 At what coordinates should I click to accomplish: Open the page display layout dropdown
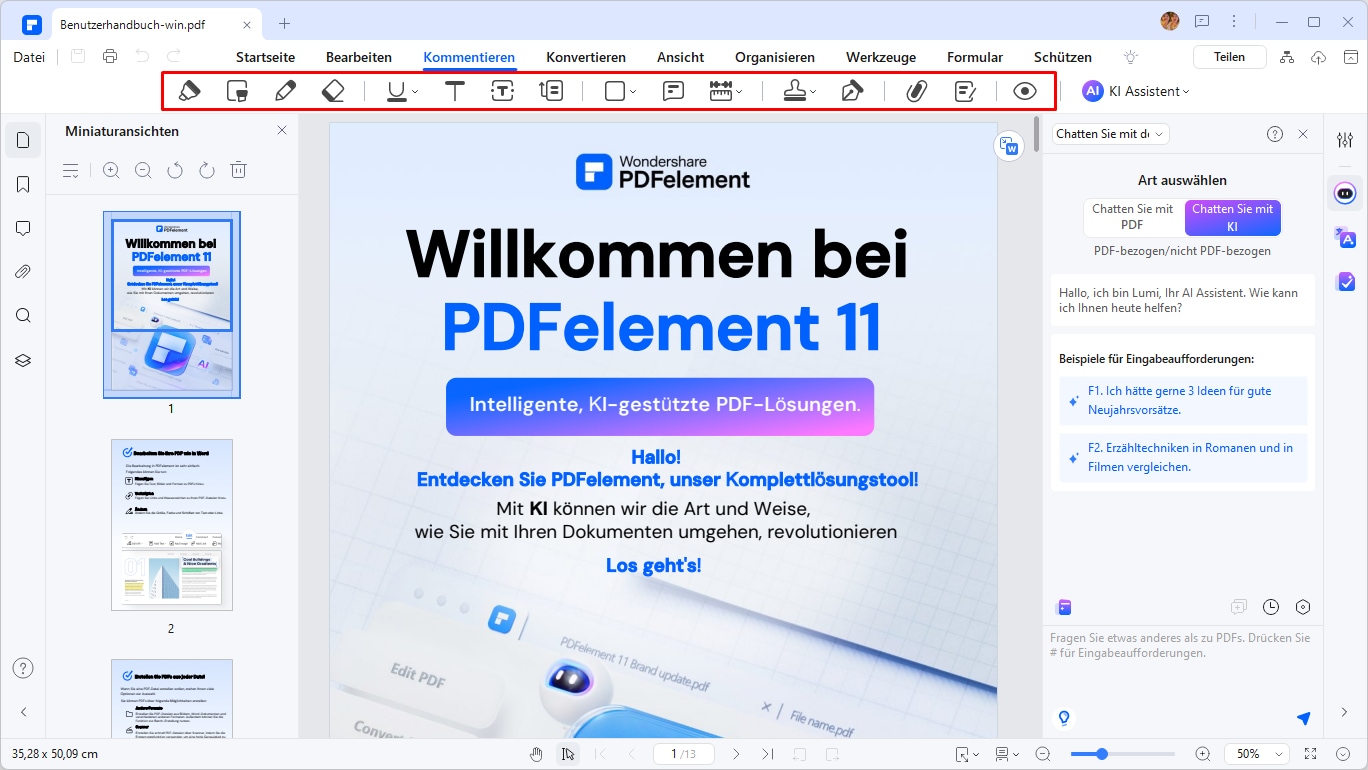tap(1007, 753)
